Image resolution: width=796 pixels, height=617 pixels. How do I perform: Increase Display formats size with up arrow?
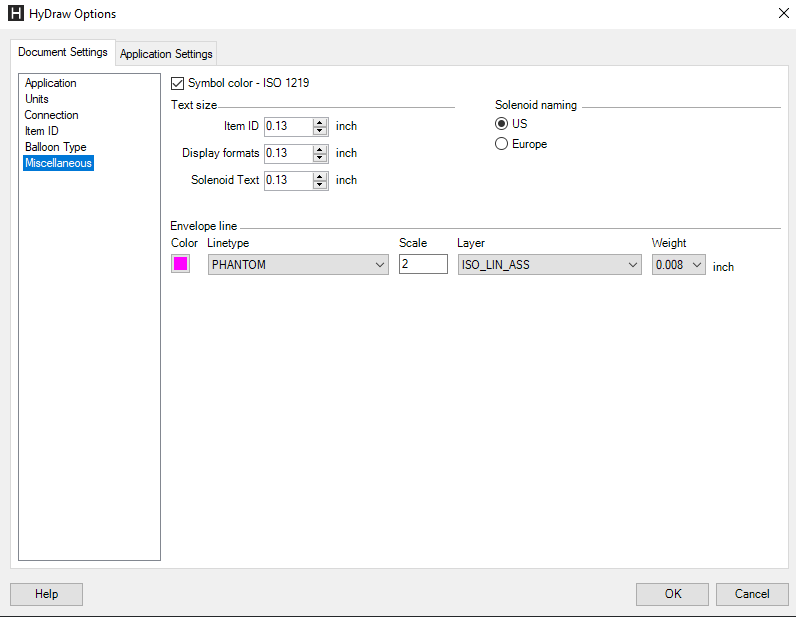320,149
